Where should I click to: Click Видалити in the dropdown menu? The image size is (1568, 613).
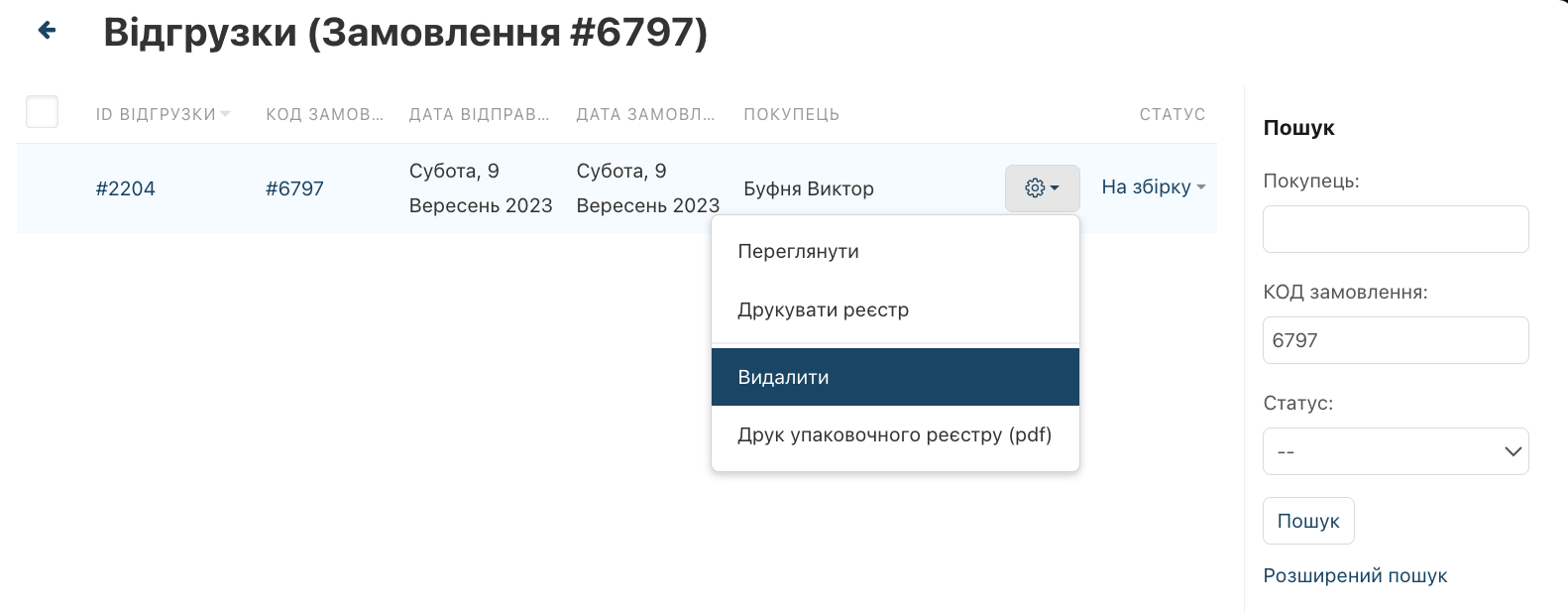tap(783, 377)
